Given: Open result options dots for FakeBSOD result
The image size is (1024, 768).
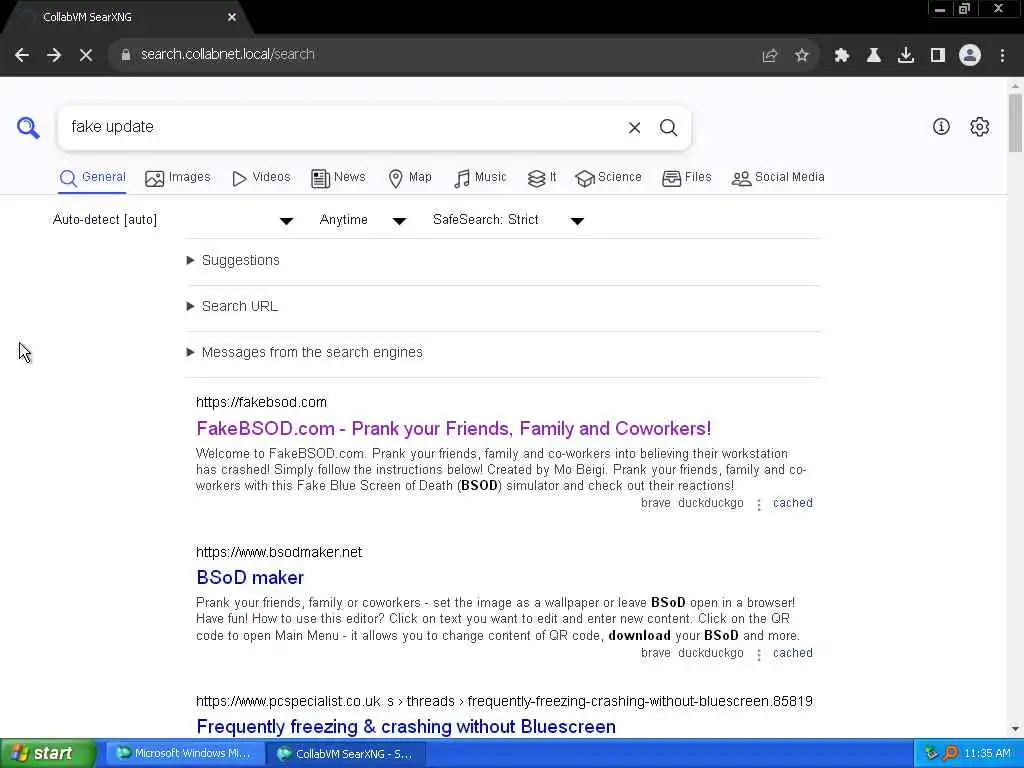Looking at the screenshot, I should pos(758,505).
